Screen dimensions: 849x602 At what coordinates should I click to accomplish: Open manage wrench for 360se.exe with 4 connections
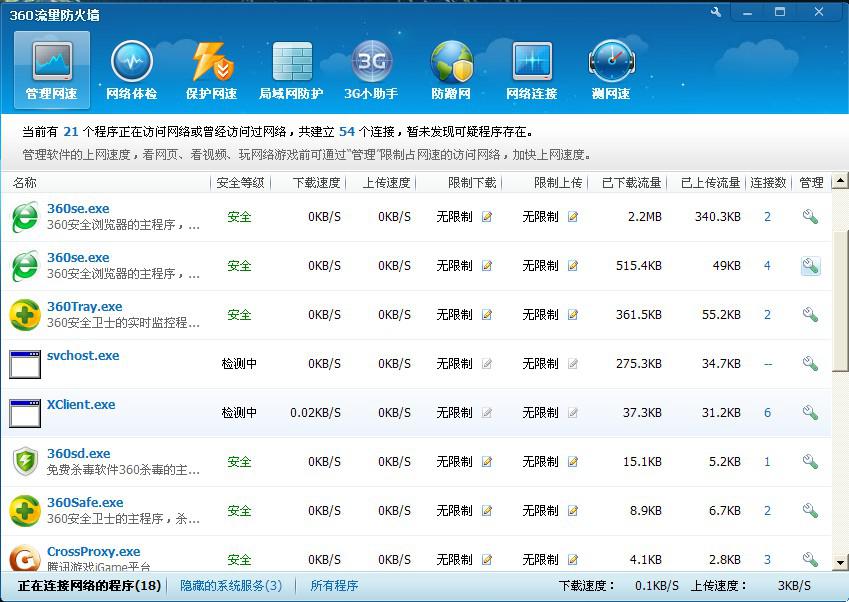click(810, 266)
